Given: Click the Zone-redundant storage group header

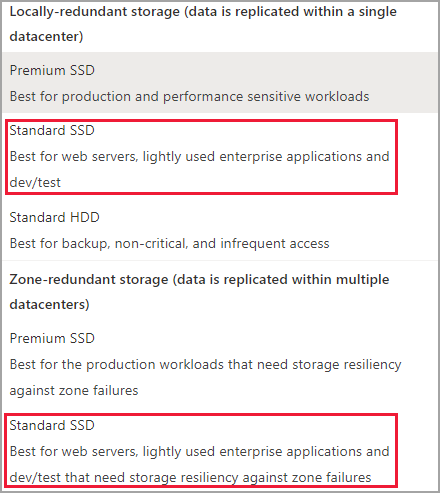Looking at the screenshot, I should [x=199, y=292].
